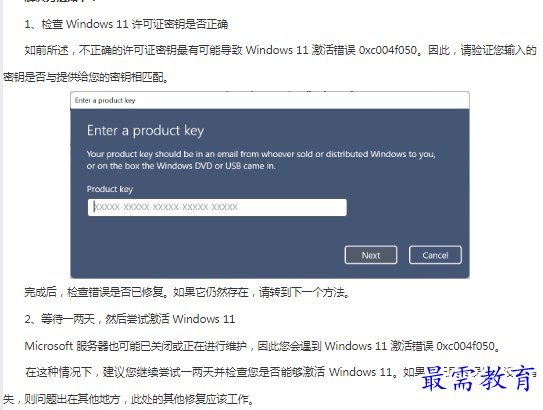Click the Next button in the dialog
This screenshot has height=410, width=543.
click(x=371, y=255)
